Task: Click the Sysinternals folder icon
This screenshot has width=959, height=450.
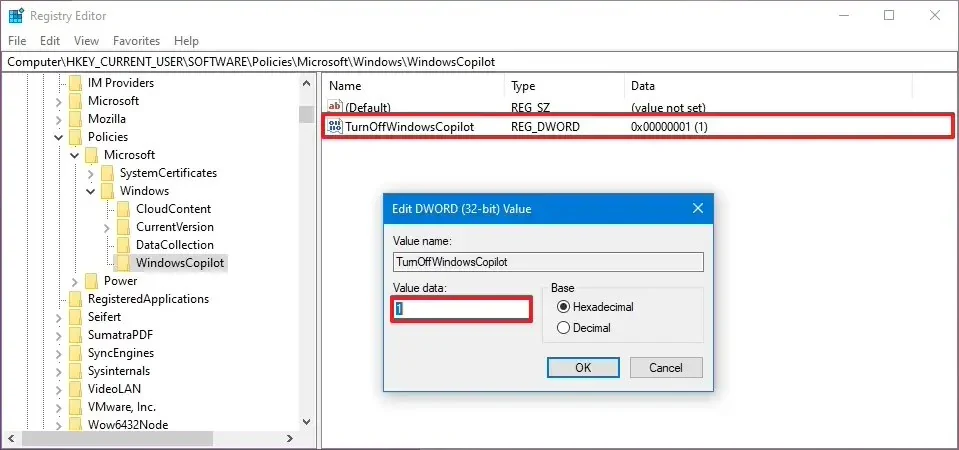Action: click(75, 371)
